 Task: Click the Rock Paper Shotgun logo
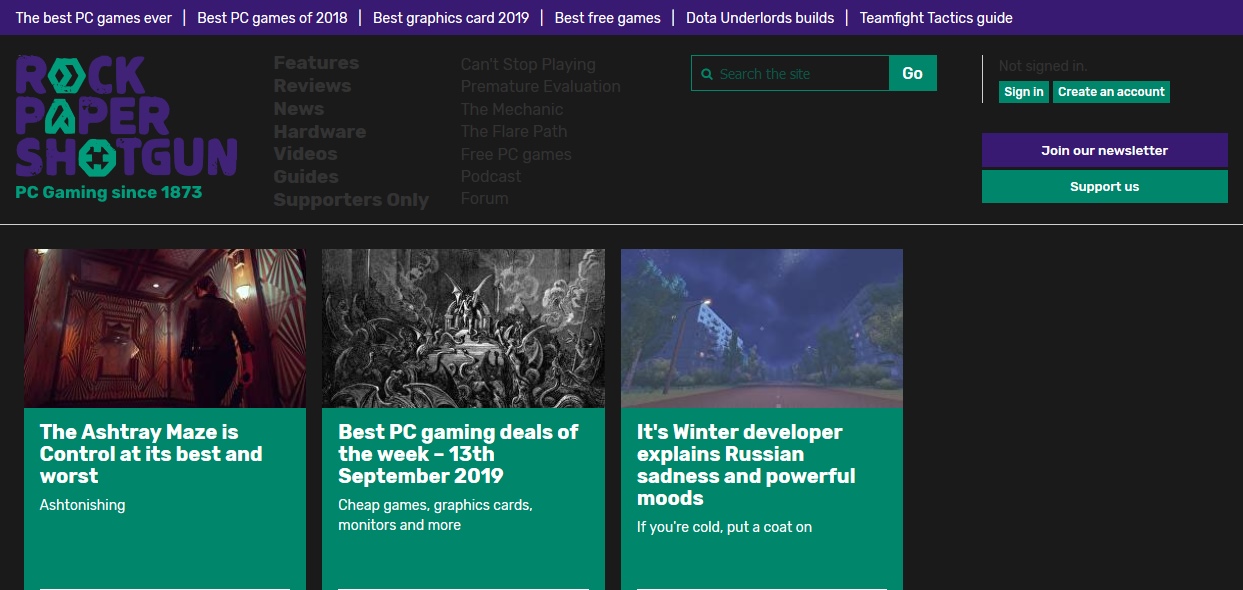(126, 117)
